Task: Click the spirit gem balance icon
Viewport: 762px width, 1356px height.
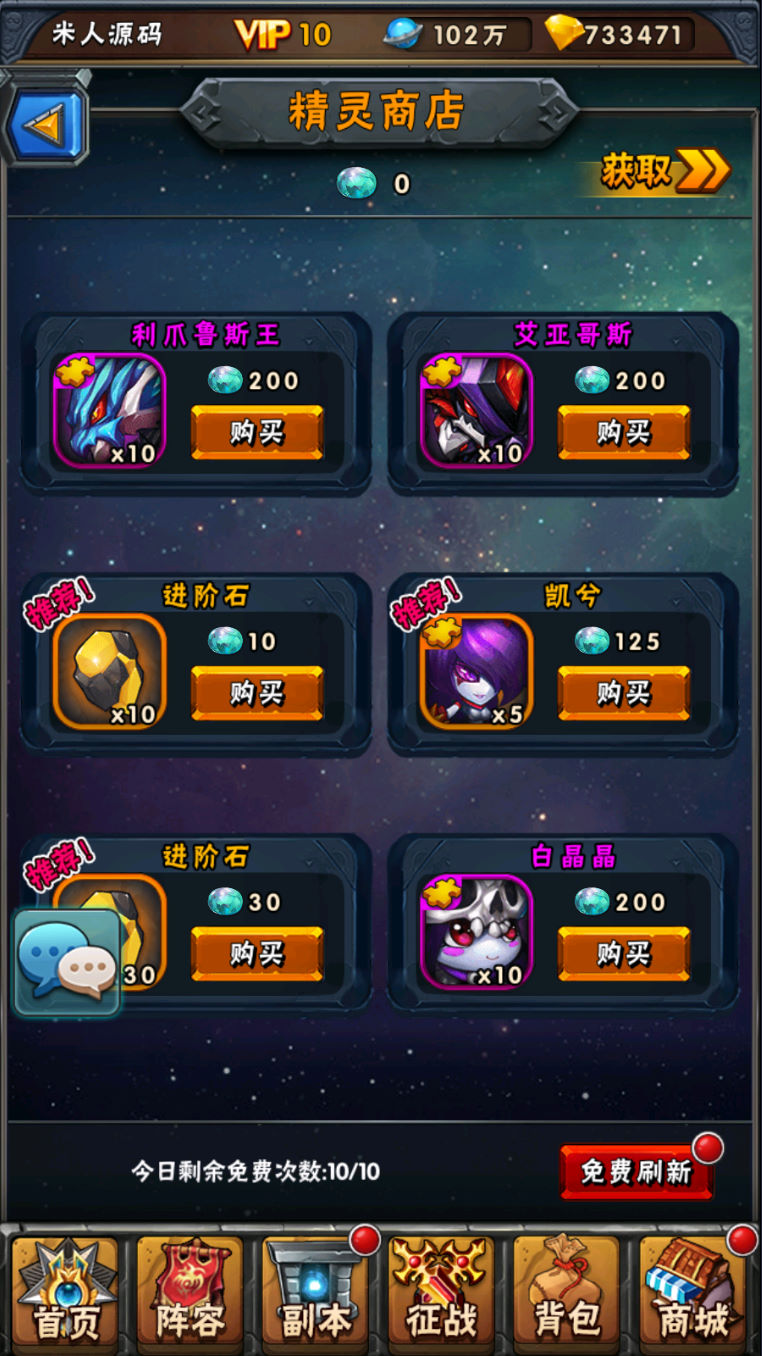Action: click(356, 183)
